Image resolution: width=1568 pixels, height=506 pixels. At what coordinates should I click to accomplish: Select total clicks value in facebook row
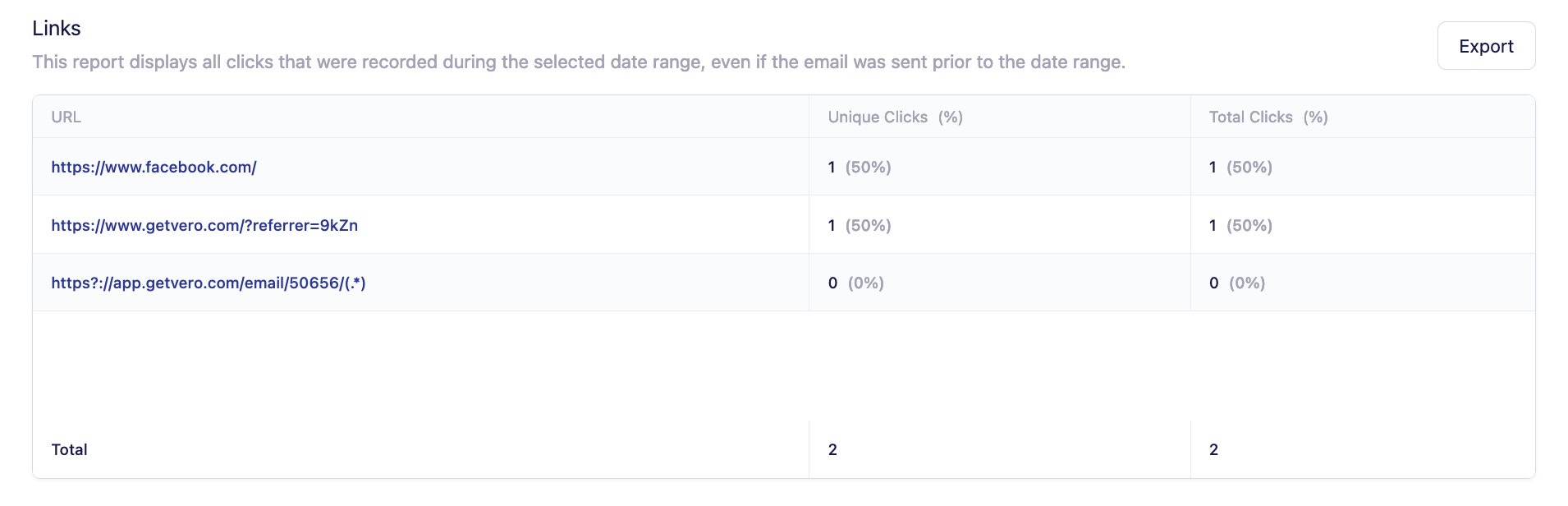tap(1213, 167)
